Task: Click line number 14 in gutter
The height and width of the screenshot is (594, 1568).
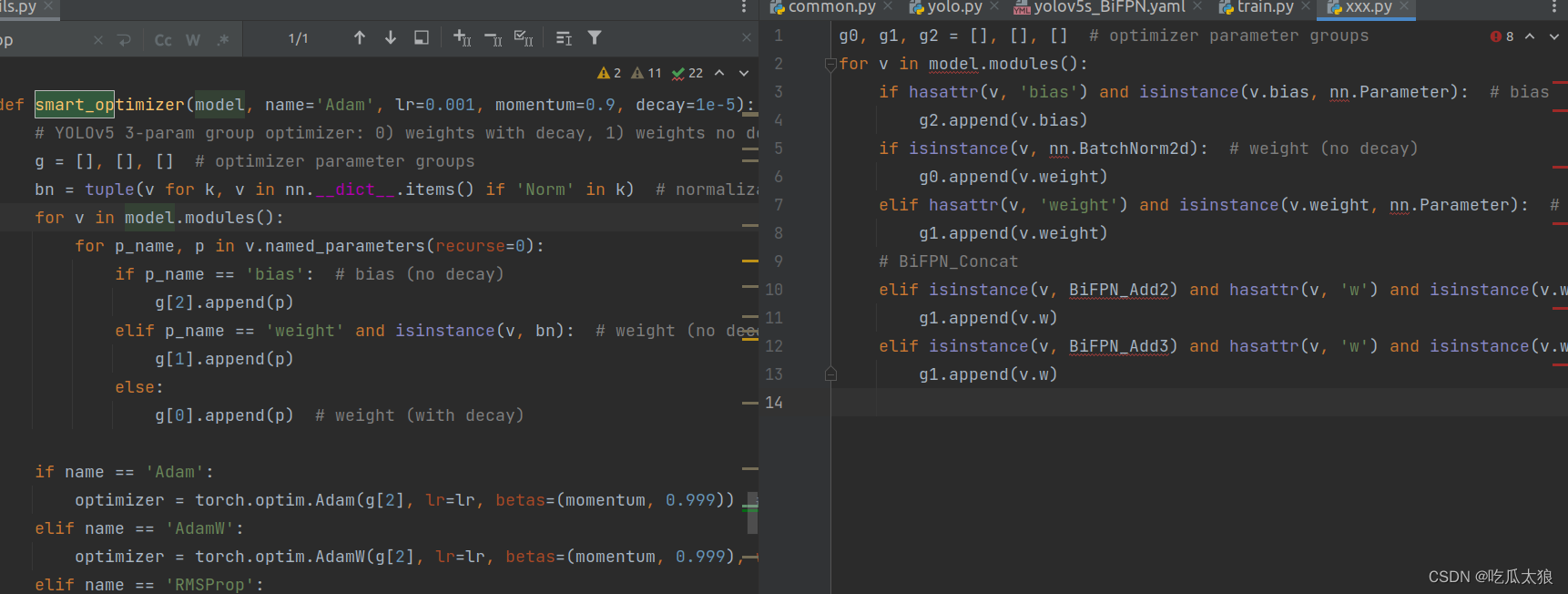Action: 774,403
